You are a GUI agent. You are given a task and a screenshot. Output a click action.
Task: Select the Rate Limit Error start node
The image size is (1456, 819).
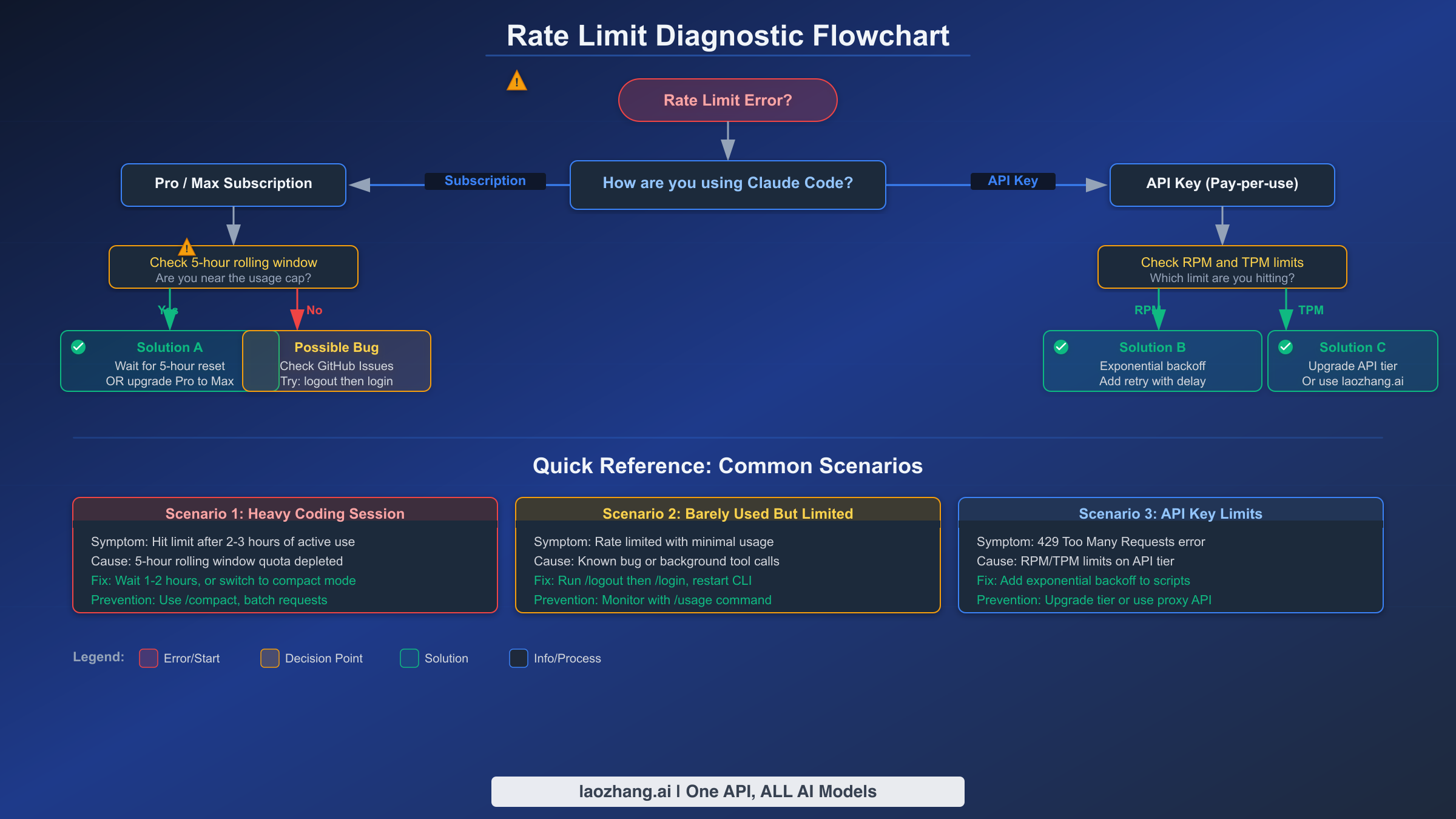click(x=727, y=99)
